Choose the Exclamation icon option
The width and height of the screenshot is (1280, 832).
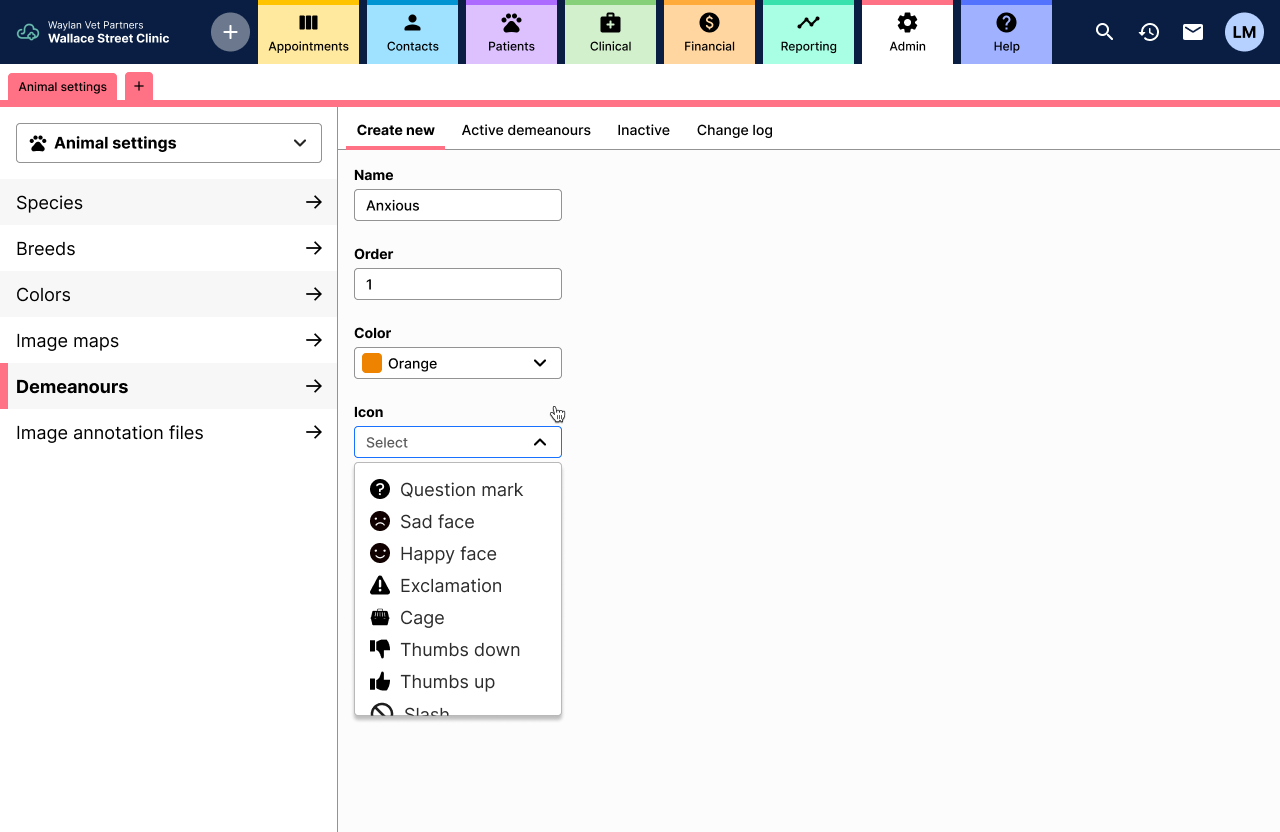(x=458, y=585)
